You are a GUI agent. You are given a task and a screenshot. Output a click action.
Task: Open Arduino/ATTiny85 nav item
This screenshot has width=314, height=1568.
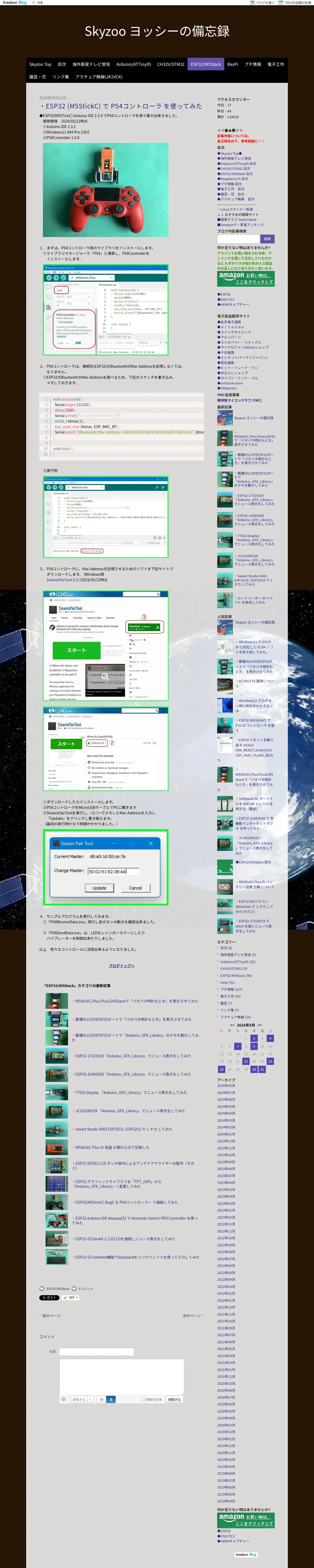133,64
